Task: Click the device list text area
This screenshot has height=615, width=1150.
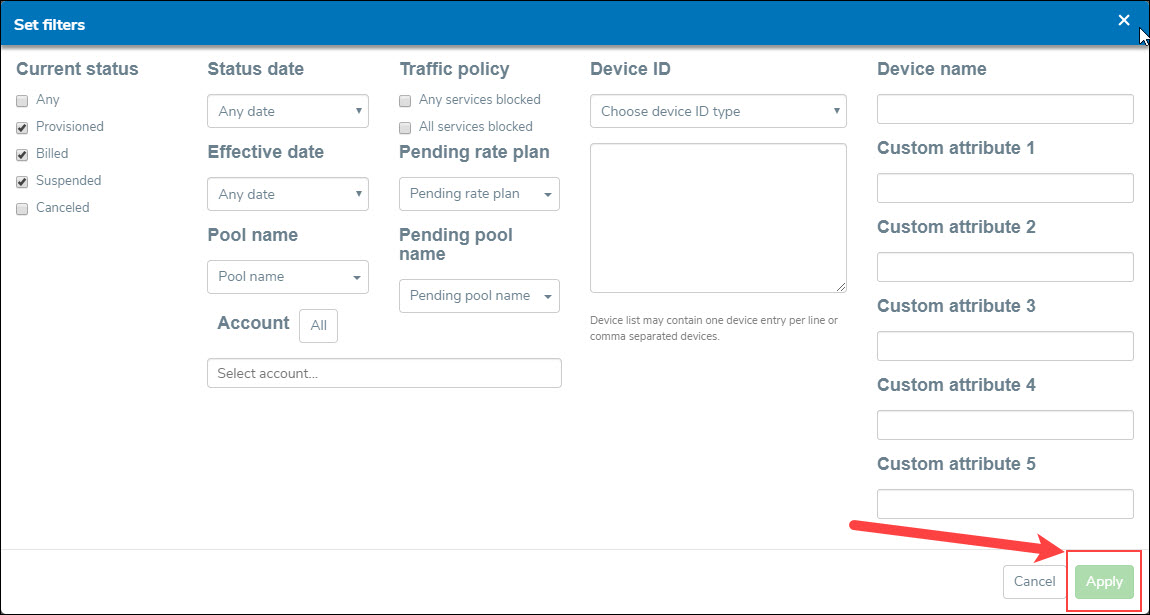Action: click(719, 218)
